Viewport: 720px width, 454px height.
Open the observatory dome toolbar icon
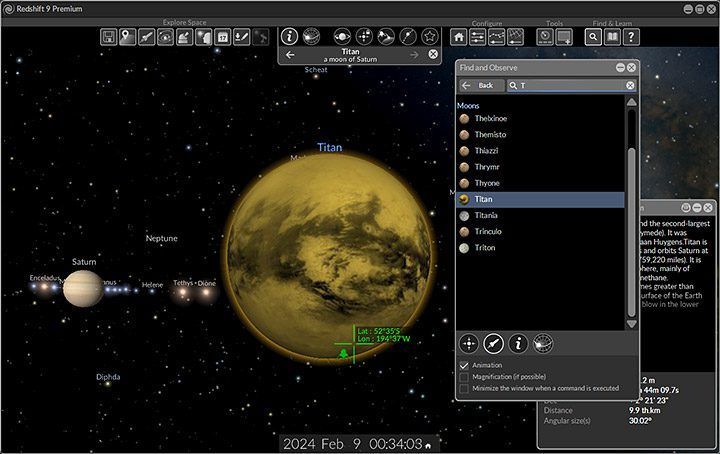(185, 37)
